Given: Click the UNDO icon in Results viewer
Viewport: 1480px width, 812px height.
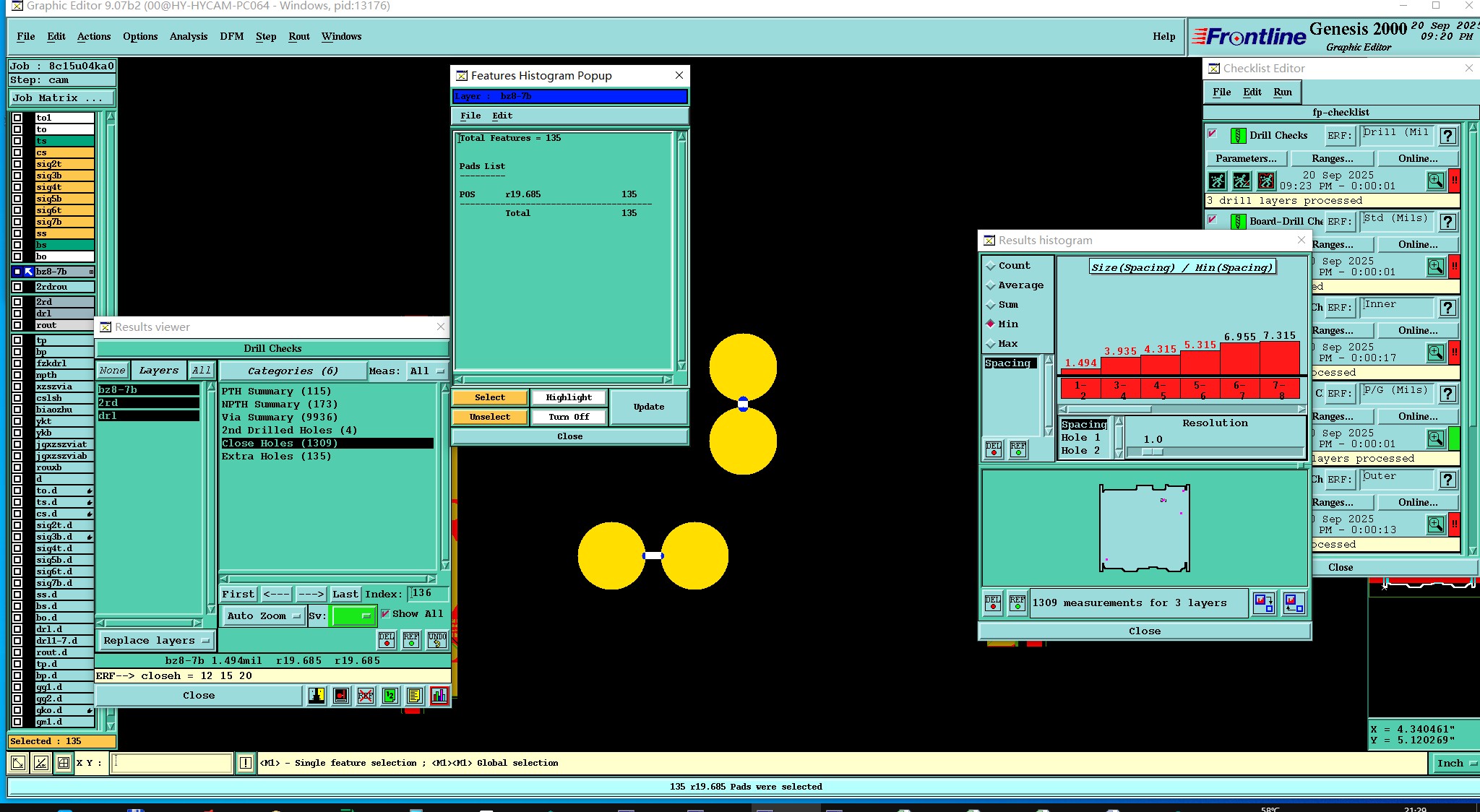Looking at the screenshot, I should [x=436, y=640].
